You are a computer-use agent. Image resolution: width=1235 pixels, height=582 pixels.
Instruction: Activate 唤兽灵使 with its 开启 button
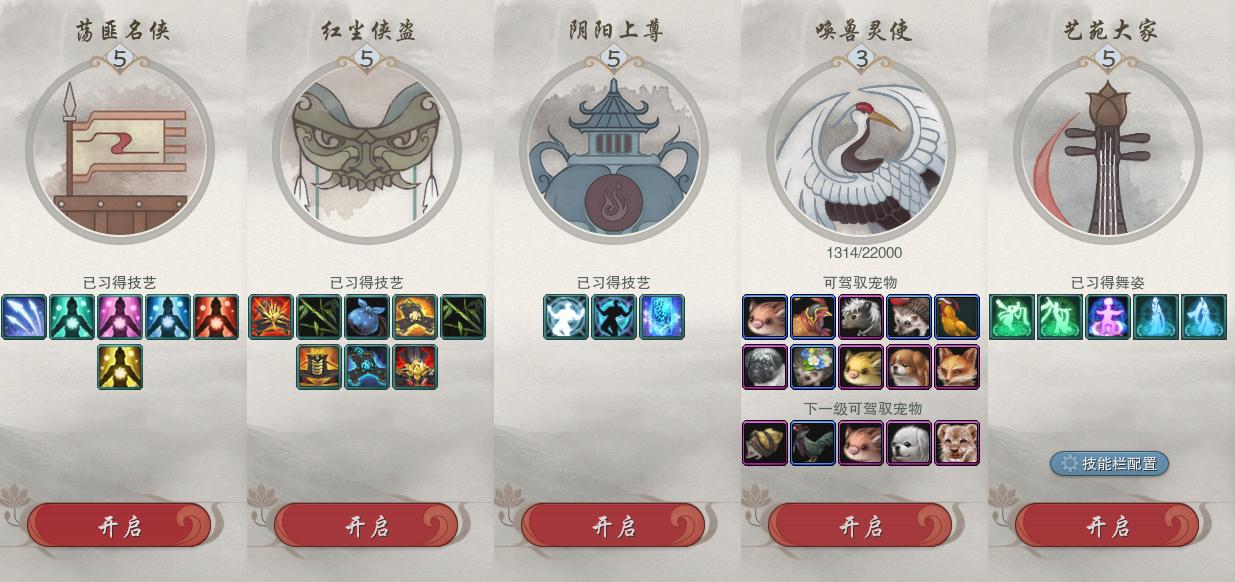(x=860, y=526)
